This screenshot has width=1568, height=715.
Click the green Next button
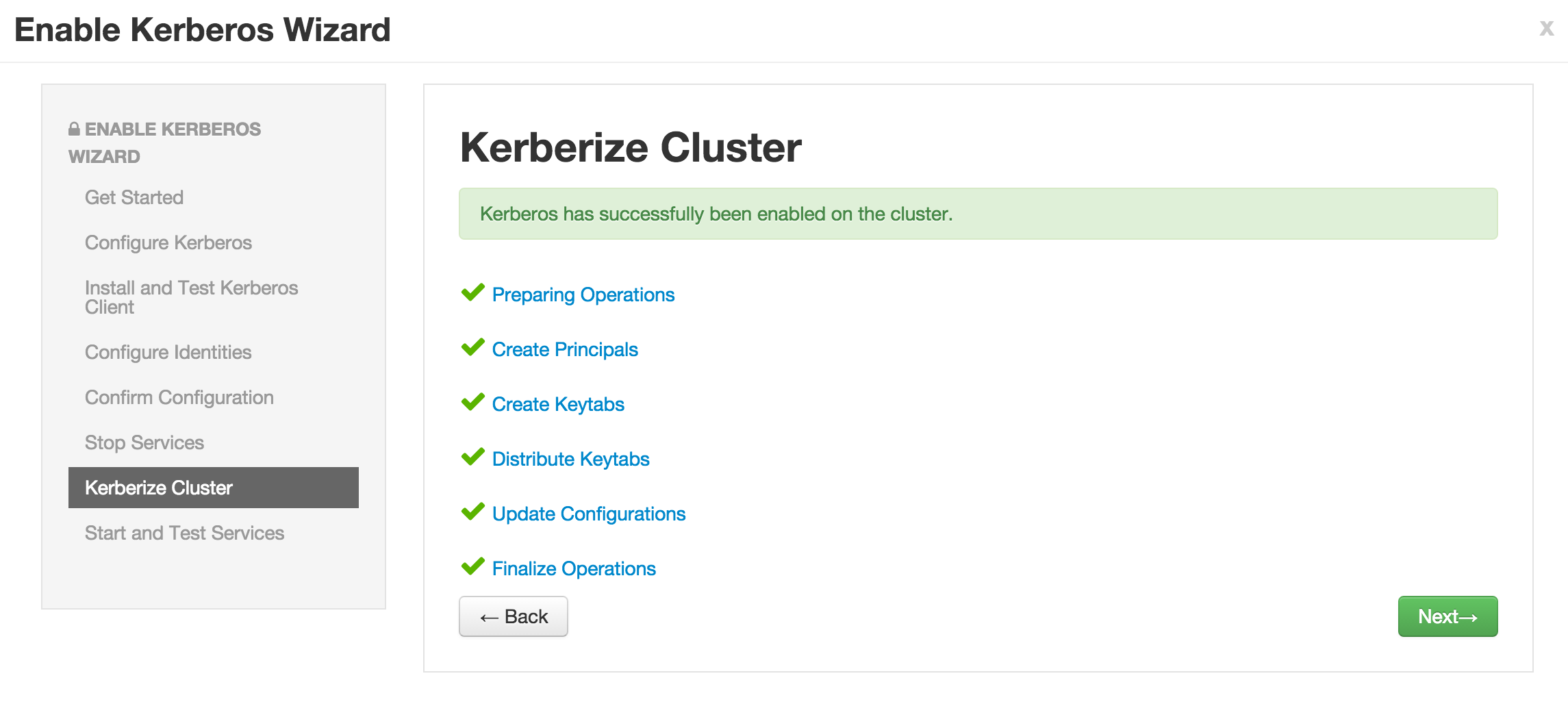point(1447,616)
